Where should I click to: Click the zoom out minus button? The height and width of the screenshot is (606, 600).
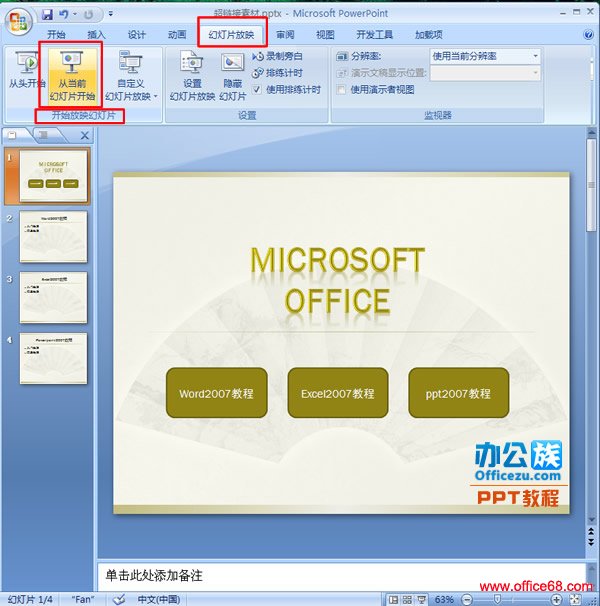click(467, 599)
